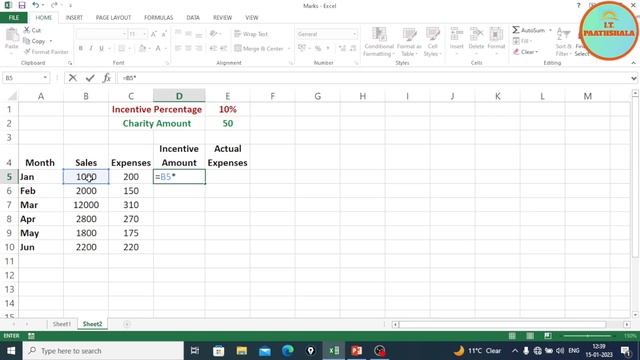Open PowerPoint from the taskbar
This screenshot has width=640, height=360.
(x=356, y=351)
